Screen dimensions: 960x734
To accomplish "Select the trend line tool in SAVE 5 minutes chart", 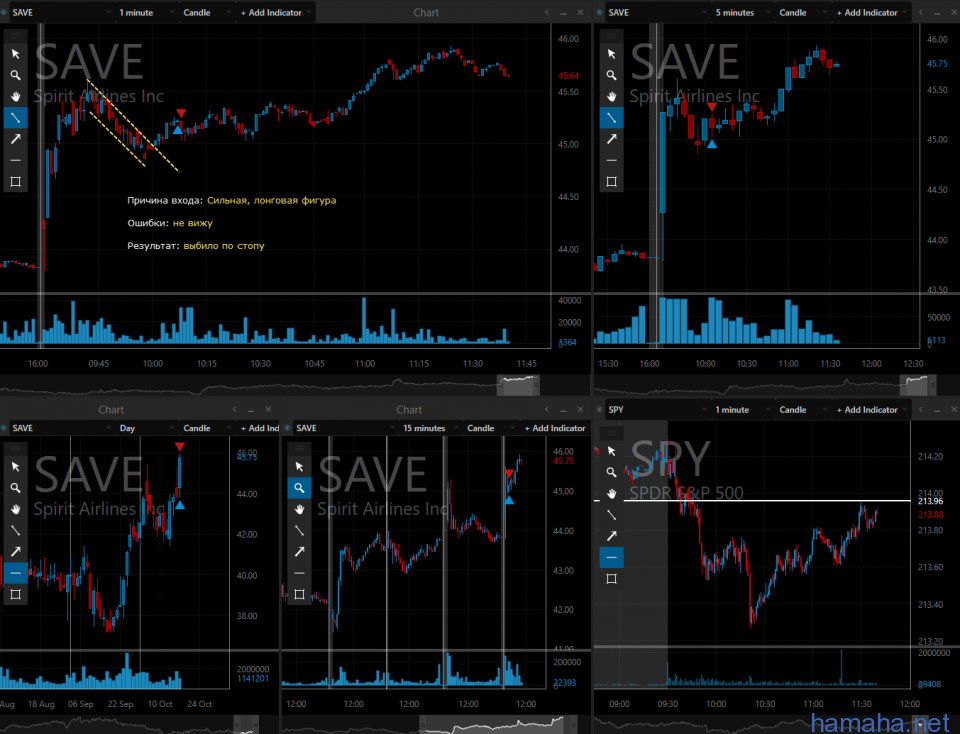I will [x=611, y=118].
